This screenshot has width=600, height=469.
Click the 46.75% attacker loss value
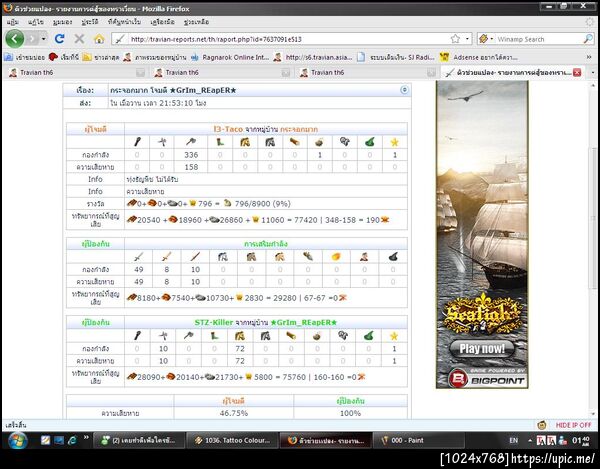pos(233,413)
